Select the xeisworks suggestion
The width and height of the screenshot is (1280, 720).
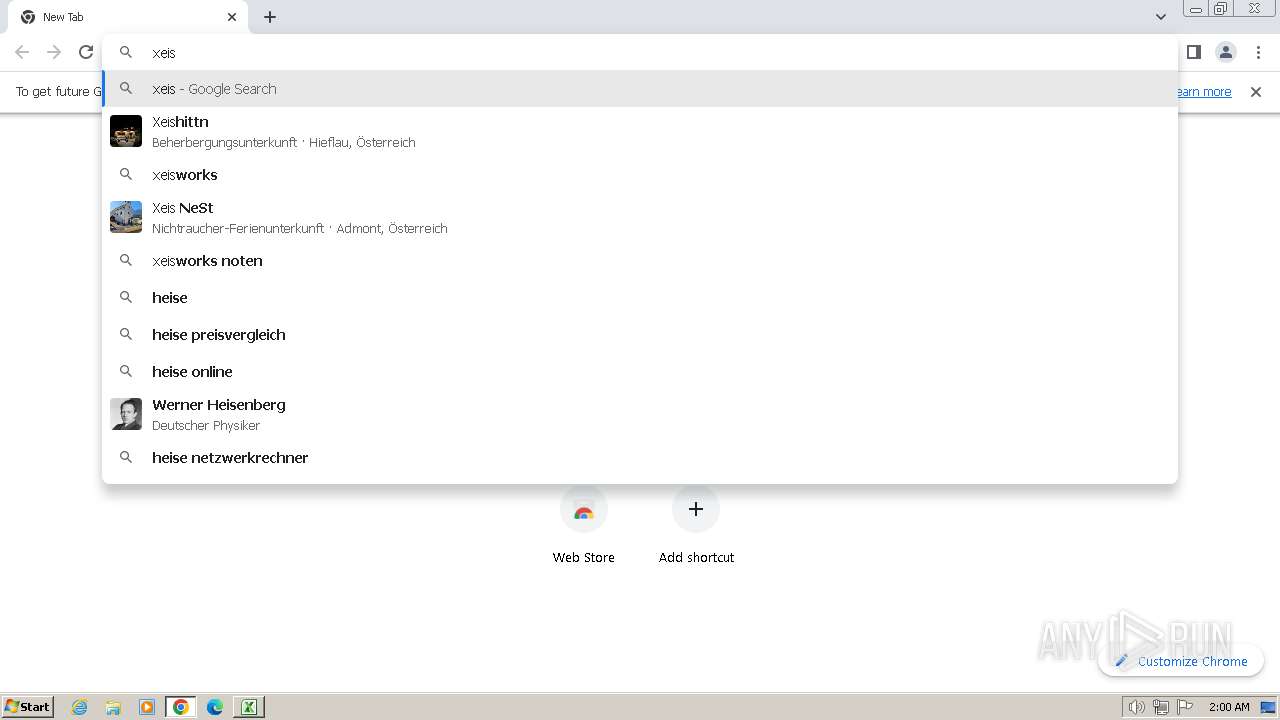[x=640, y=175]
